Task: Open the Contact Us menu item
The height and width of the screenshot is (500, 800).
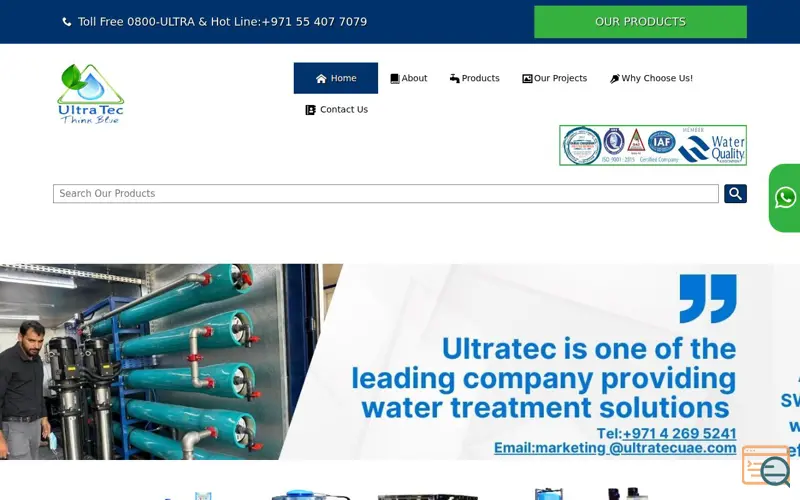Action: [336, 110]
